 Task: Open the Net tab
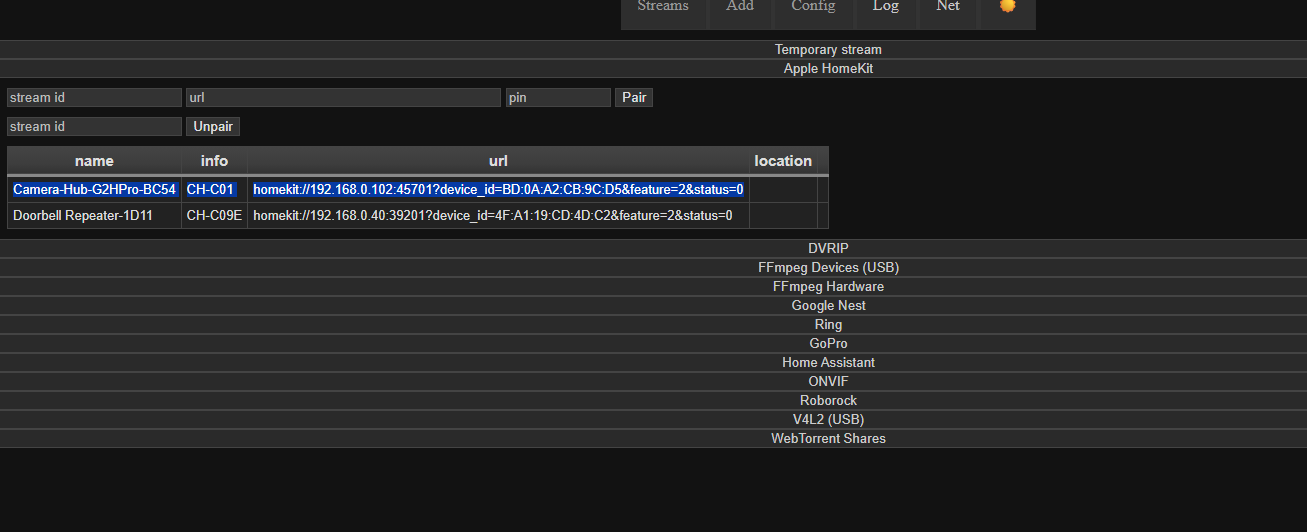pyautogui.click(x=948, y=7)
